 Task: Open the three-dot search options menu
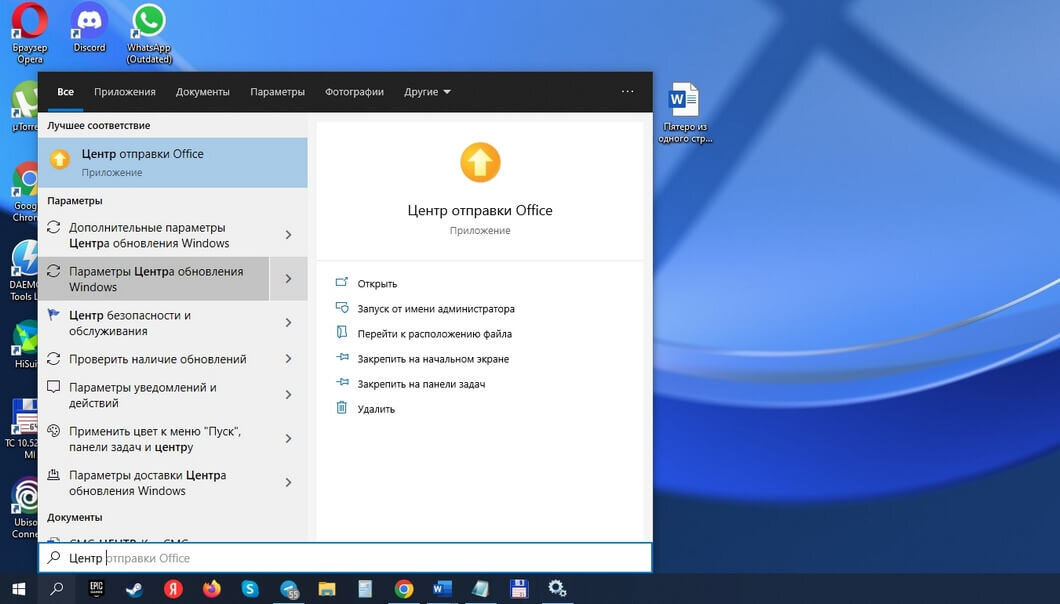[x=627, y=91]
